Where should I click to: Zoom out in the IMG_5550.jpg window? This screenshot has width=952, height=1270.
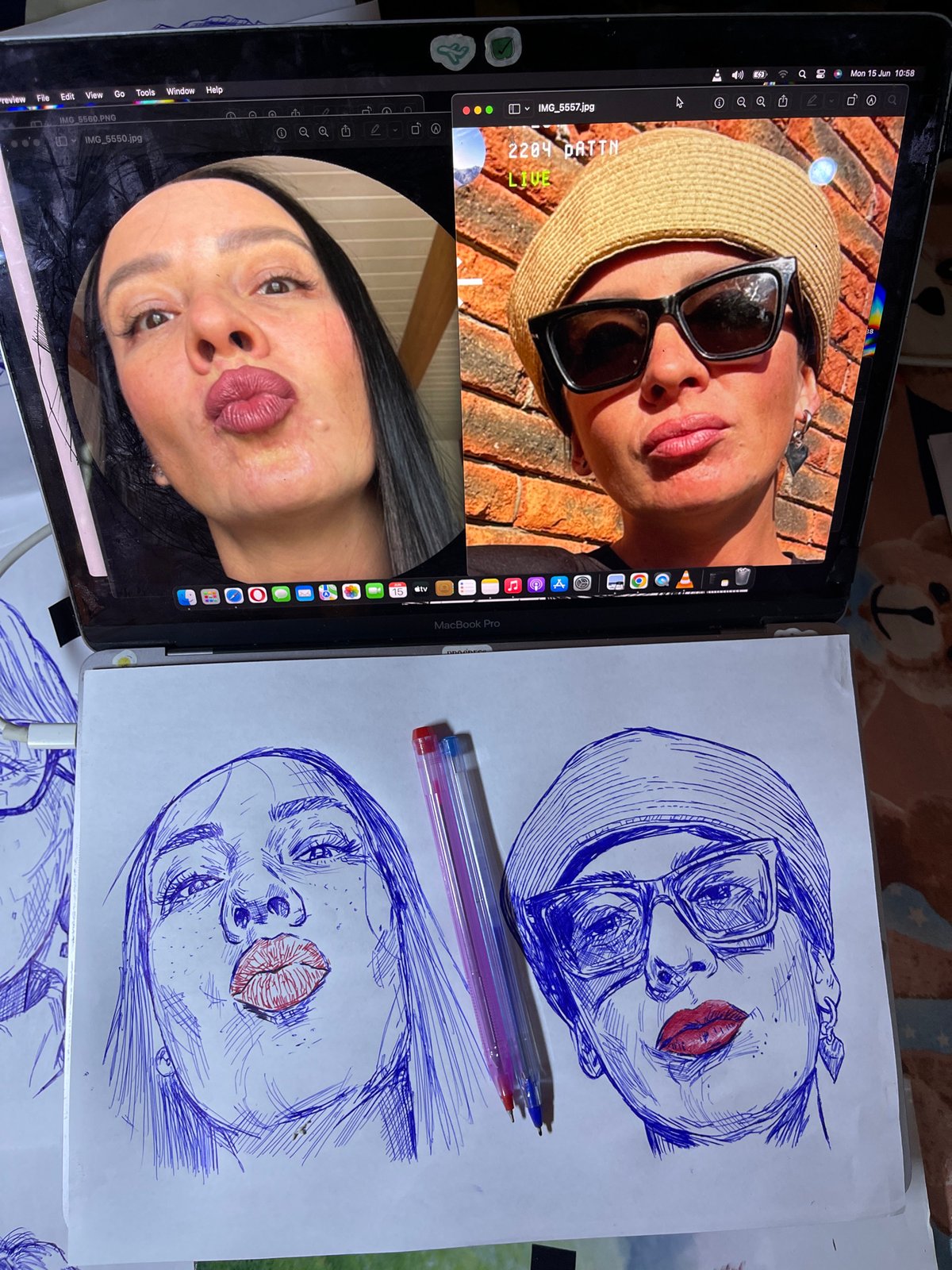[x=303, y=133]
